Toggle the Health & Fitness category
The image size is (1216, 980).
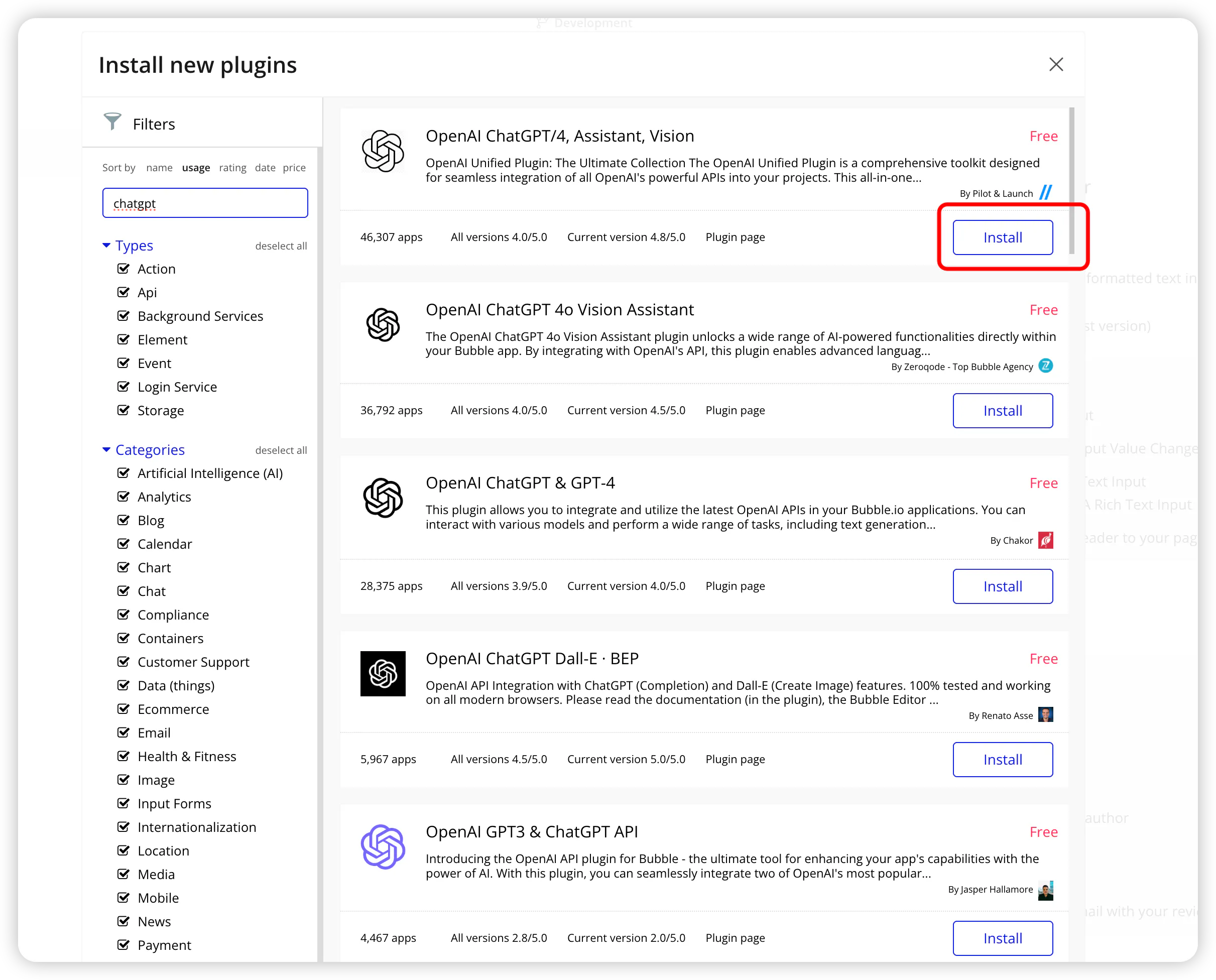[x=123, y=756]
